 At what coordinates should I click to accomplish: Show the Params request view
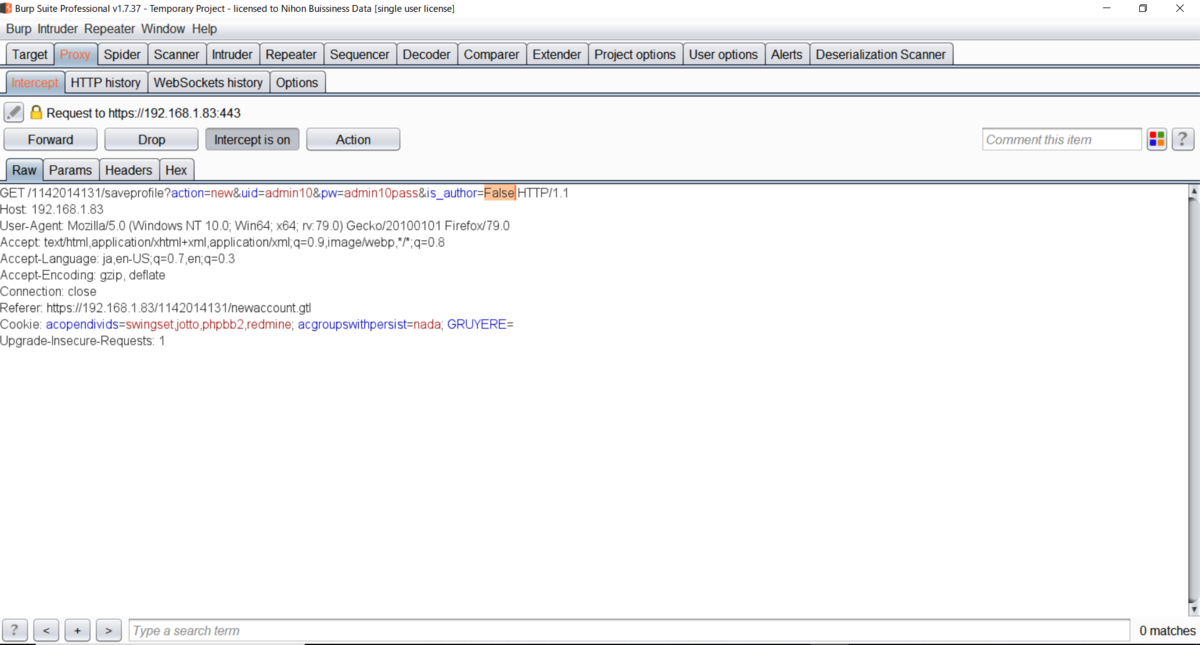70,170
